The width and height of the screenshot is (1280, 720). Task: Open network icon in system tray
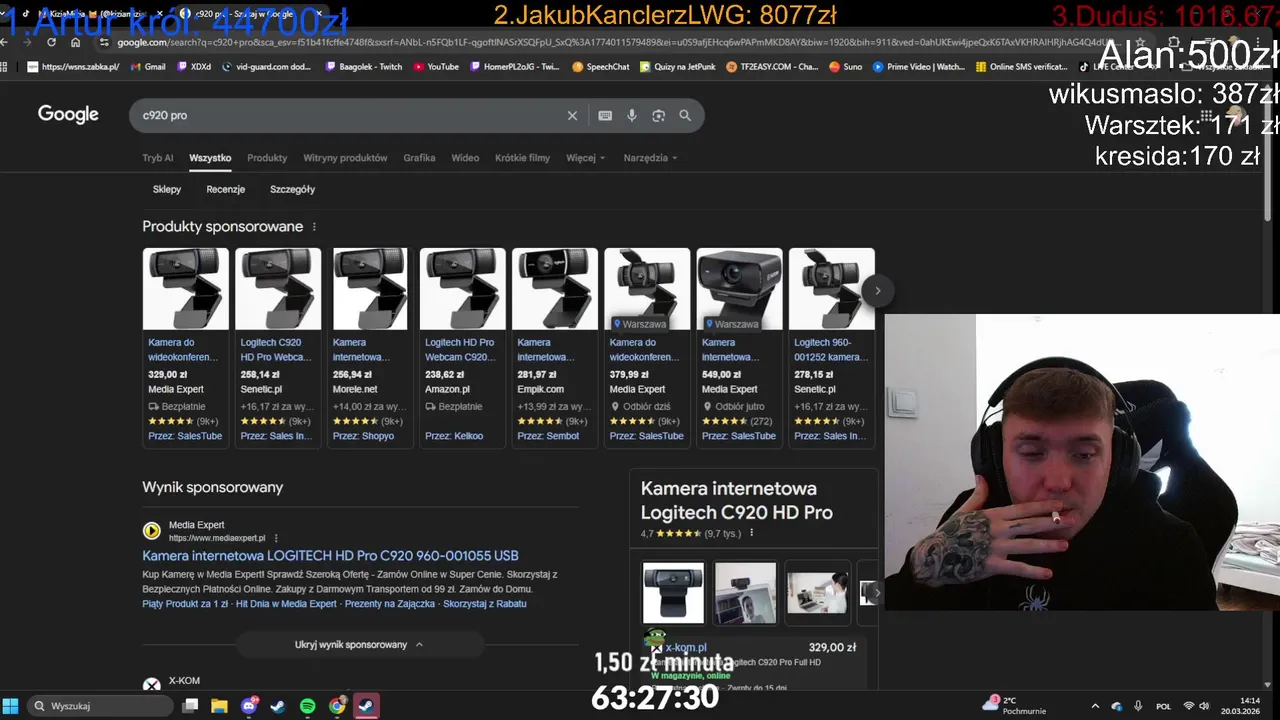tap(1189, 706)
